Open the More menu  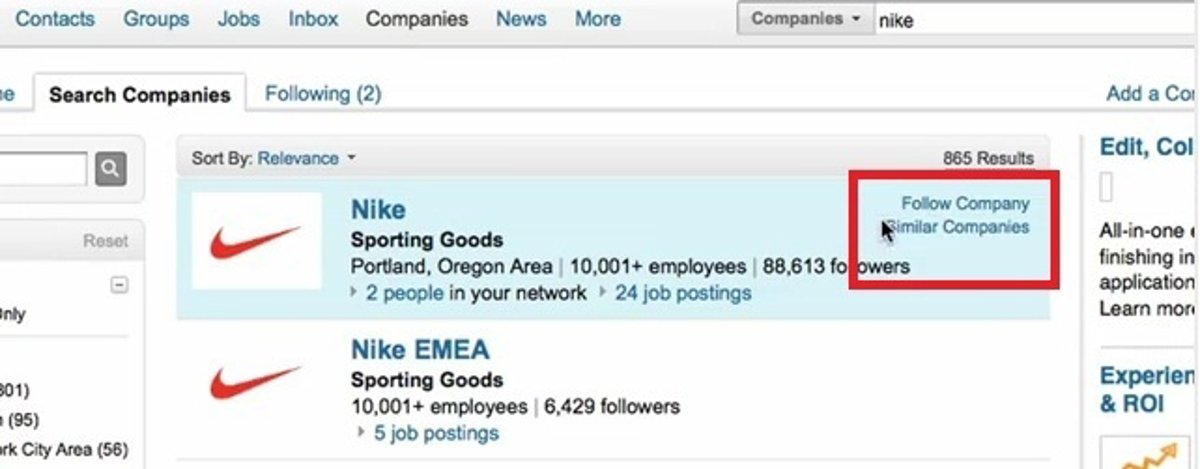[x=597, y=19]
